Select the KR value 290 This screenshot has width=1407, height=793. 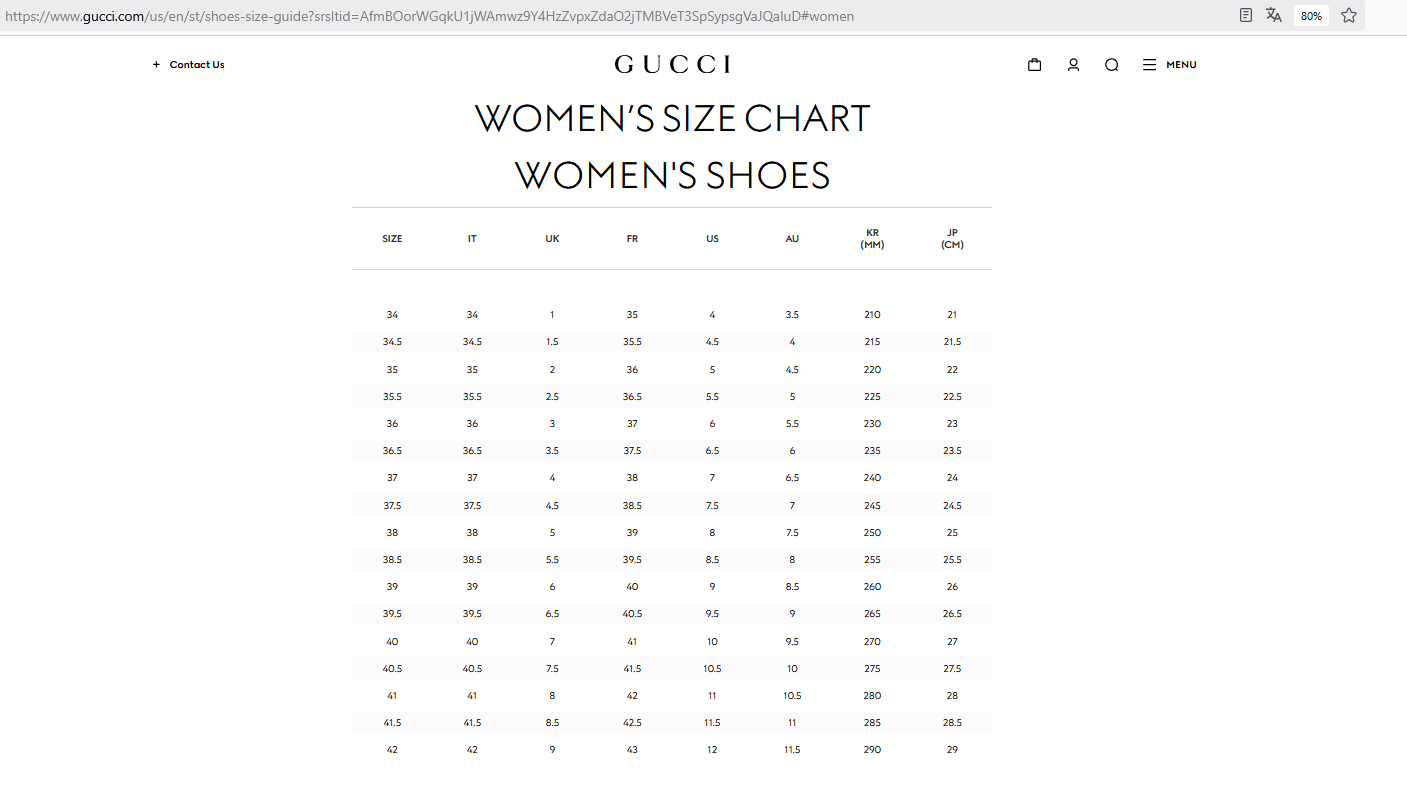pyautogui.click(x=872, y=750)
